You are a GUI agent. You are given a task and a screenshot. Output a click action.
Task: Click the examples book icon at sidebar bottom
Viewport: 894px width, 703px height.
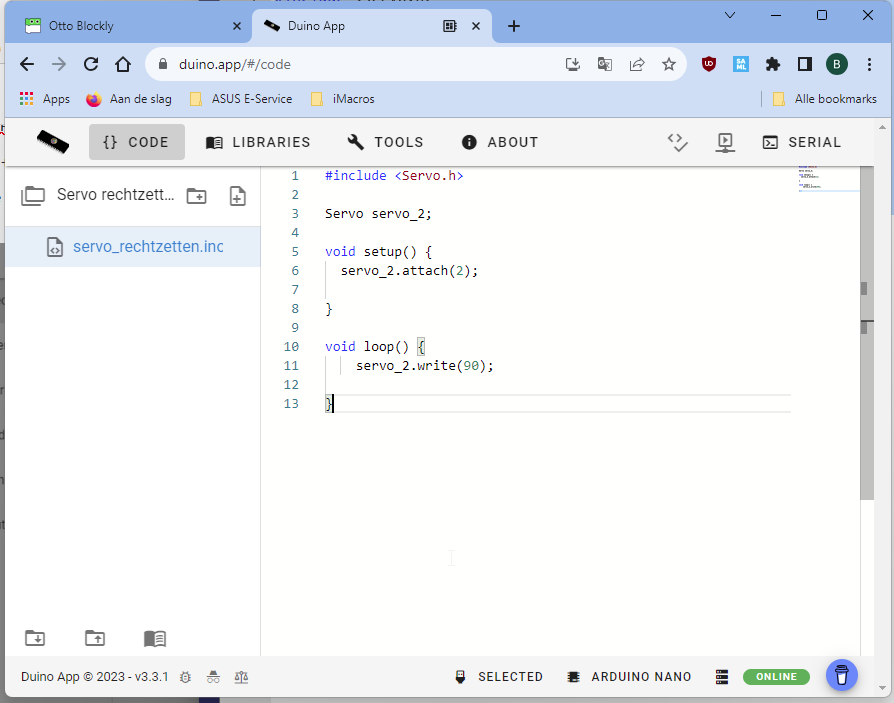(154, 638)
